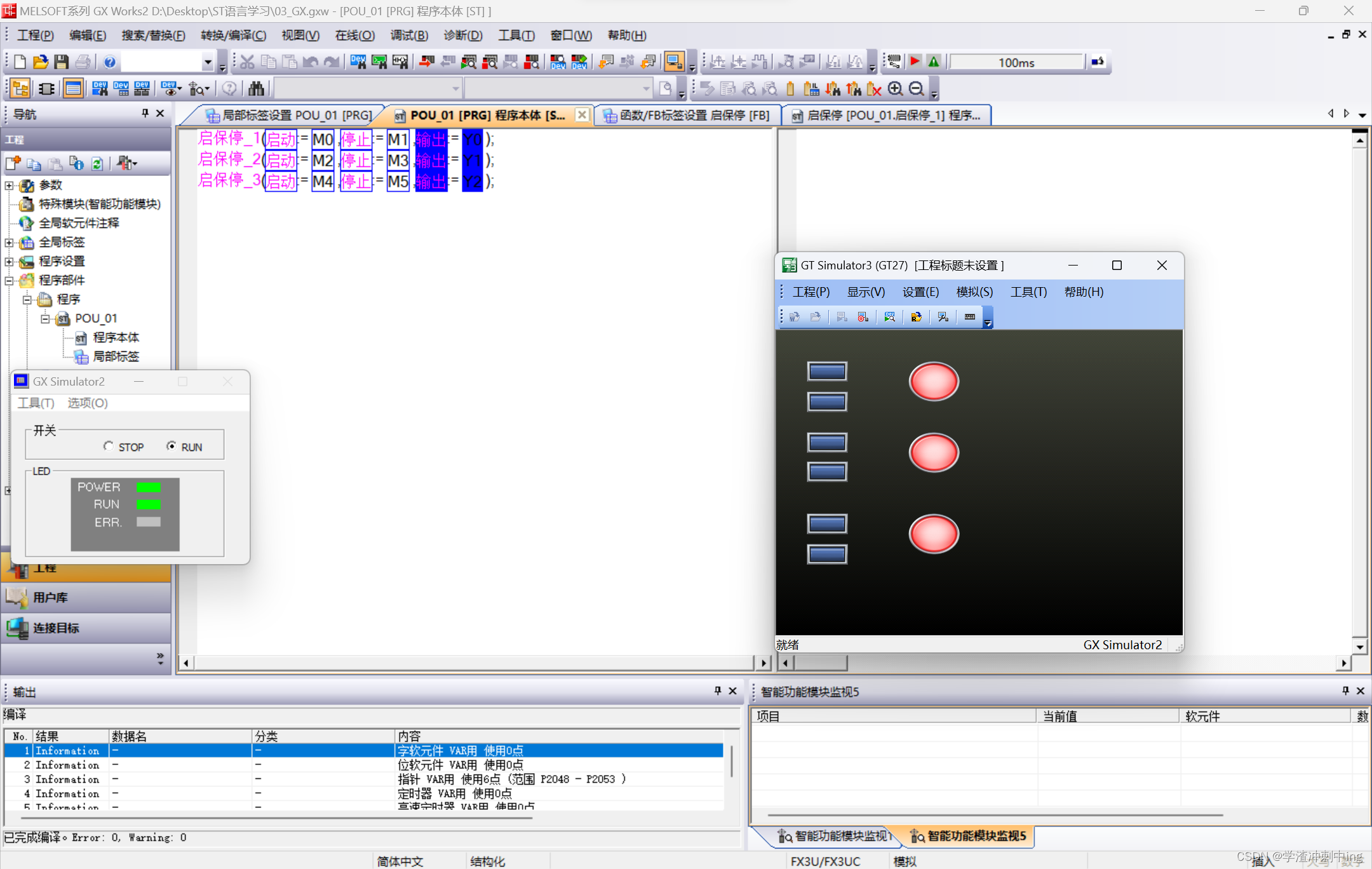The image size is (1372, 869).
Task: Click the top red lamp in GT Simulator
Action: 933,382
